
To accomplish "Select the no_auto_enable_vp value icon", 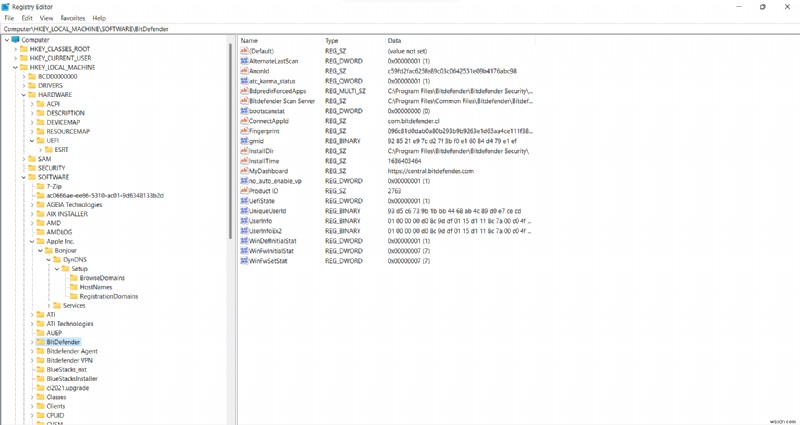I will [244, 181].
